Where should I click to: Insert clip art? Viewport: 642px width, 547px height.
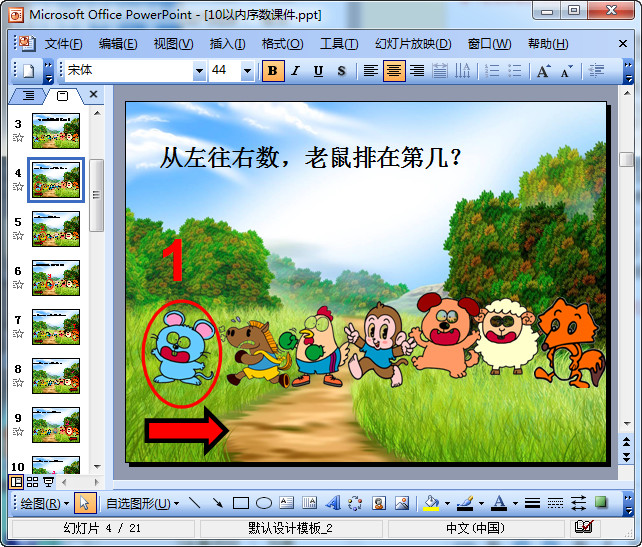pos(379,503)
